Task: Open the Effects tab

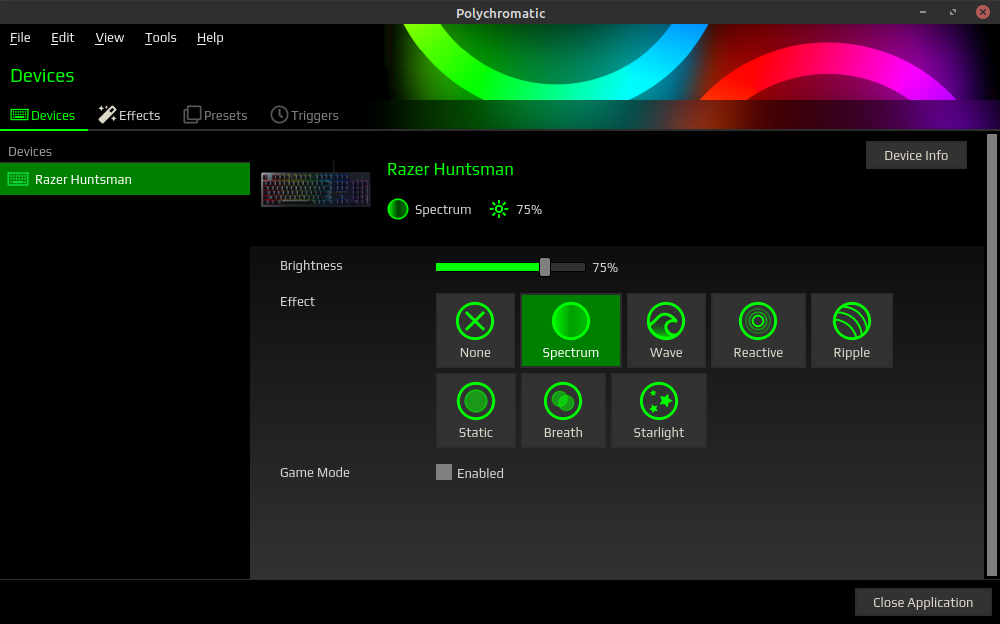Action: click(x=129, y=114)
